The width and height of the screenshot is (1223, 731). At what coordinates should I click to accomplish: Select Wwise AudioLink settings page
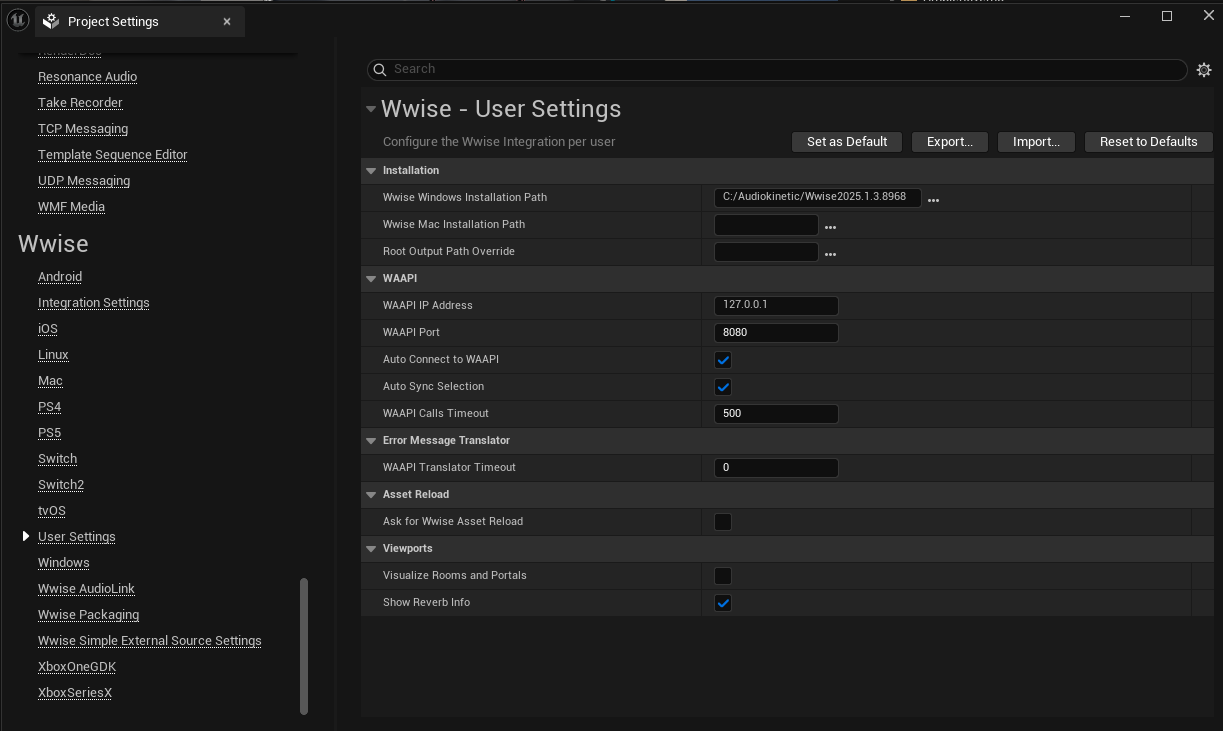tap(86, 589)
